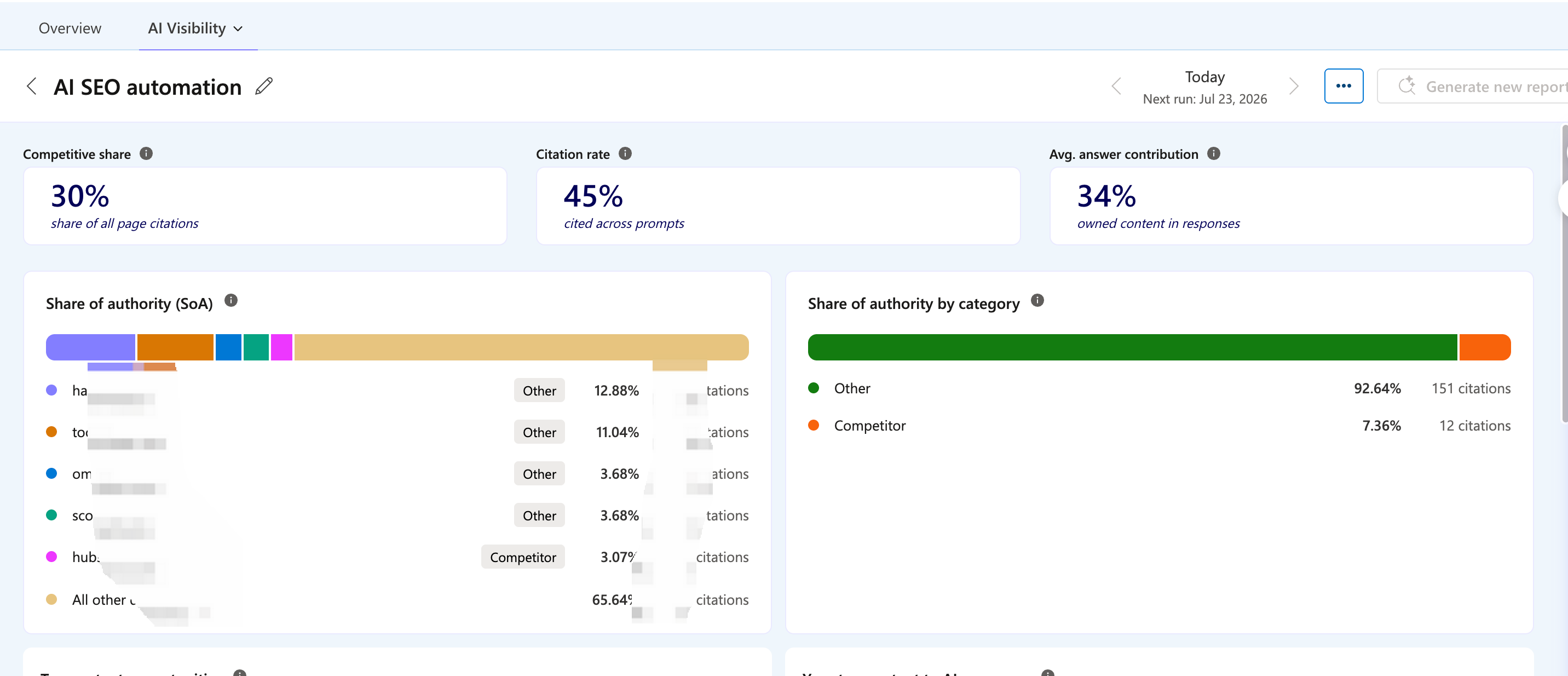Screen dimensions: 1568x676
Task: Click 151 citations value
Action: click(x=1471, y=388)
